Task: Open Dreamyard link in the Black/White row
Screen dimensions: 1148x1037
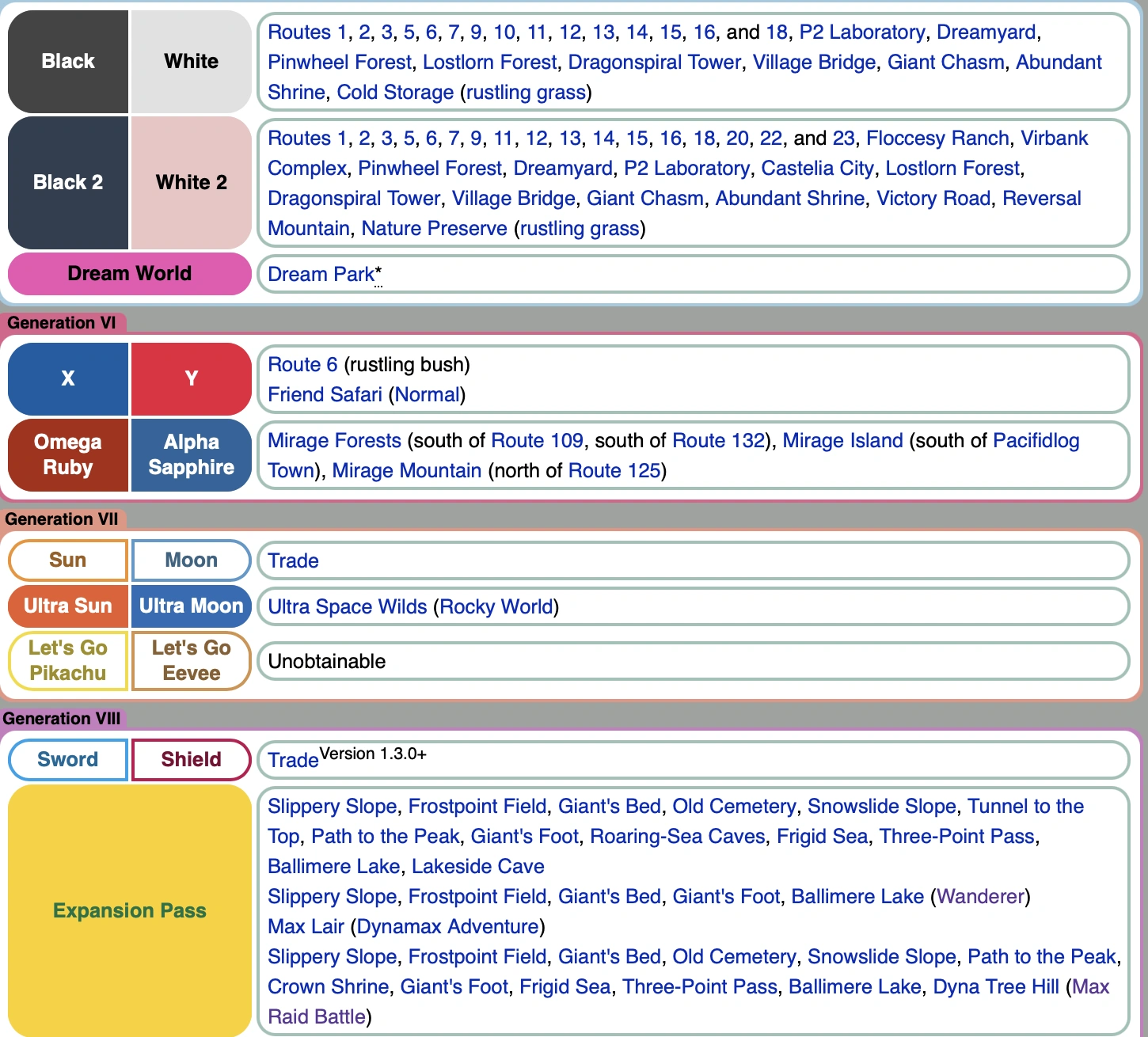Action: click(x=986, y=32)
